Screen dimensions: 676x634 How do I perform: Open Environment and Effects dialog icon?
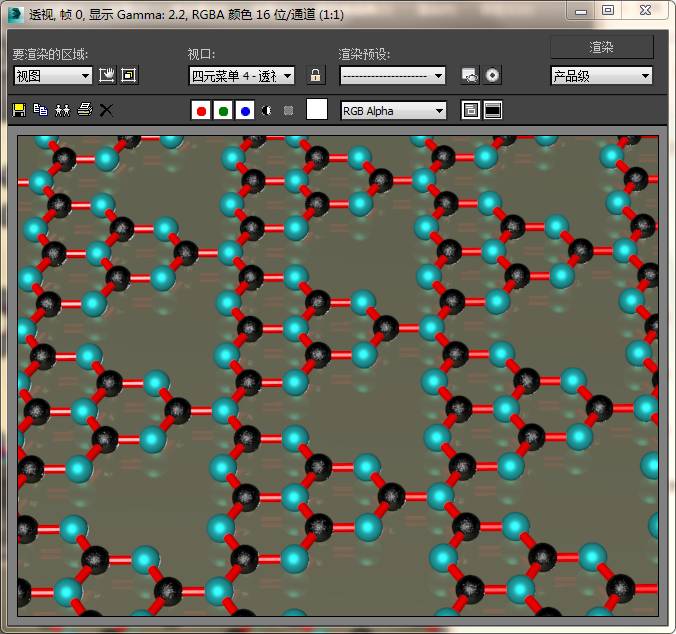(x=492, y=75)
